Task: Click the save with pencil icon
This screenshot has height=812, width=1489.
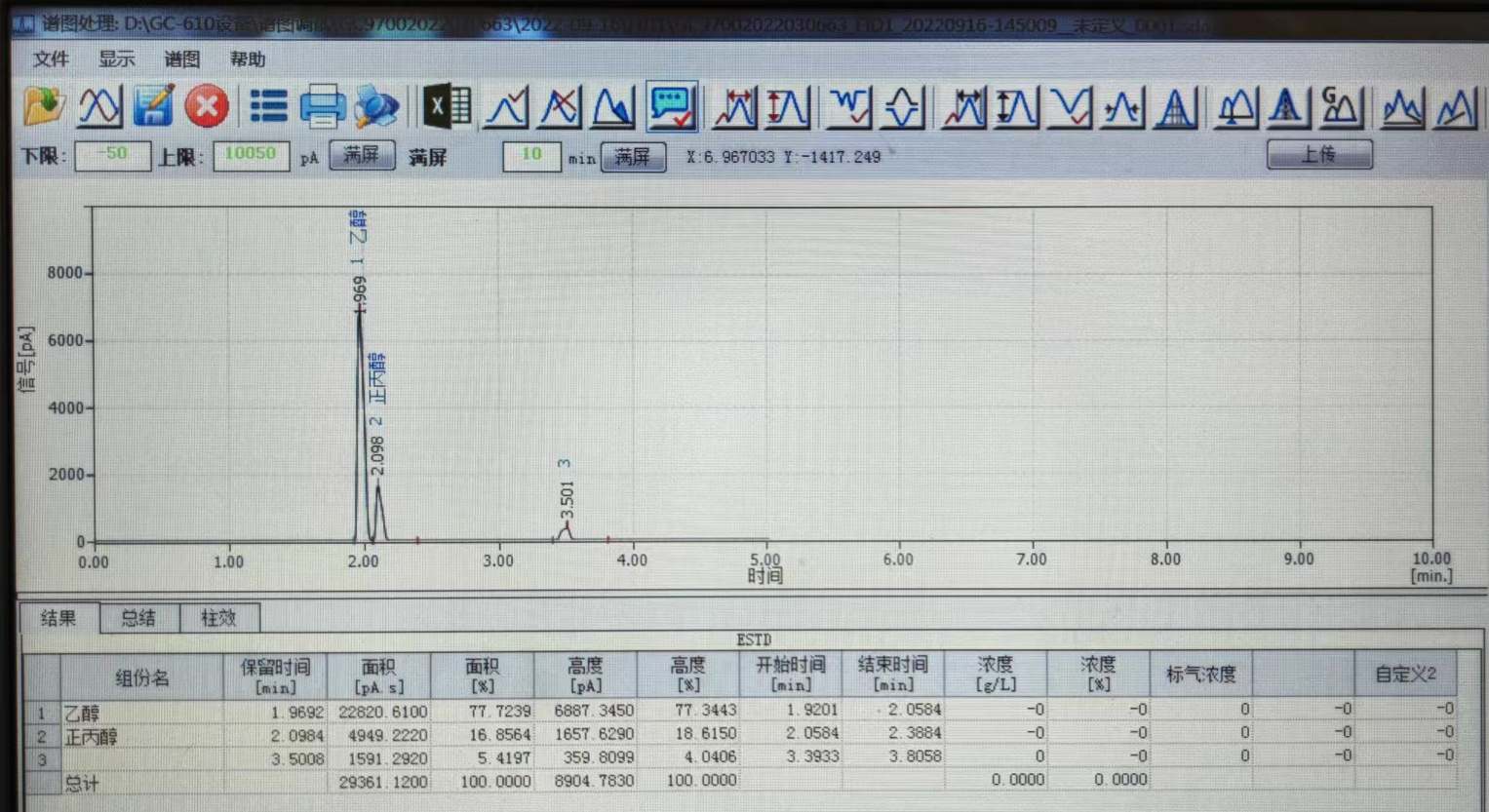Action: [x=153, y=106]
